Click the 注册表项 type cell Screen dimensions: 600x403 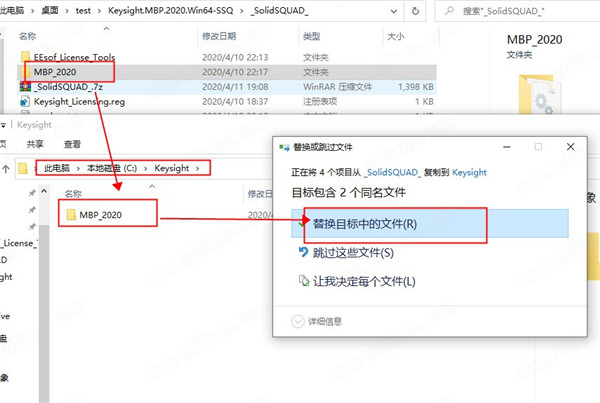pos(320,101)
